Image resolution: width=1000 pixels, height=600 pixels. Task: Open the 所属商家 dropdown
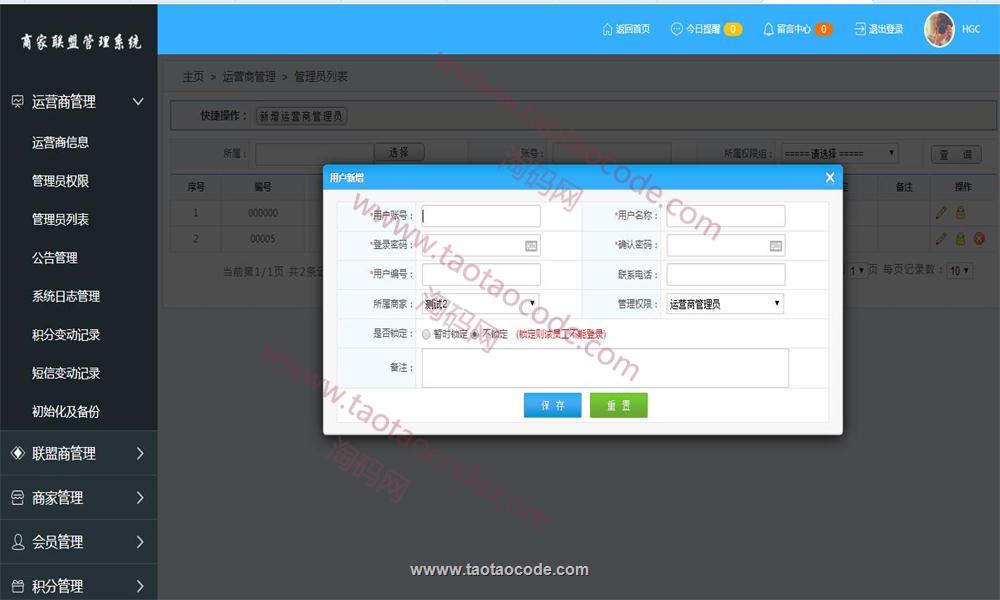pyautogui.click(x=480, y=303)
